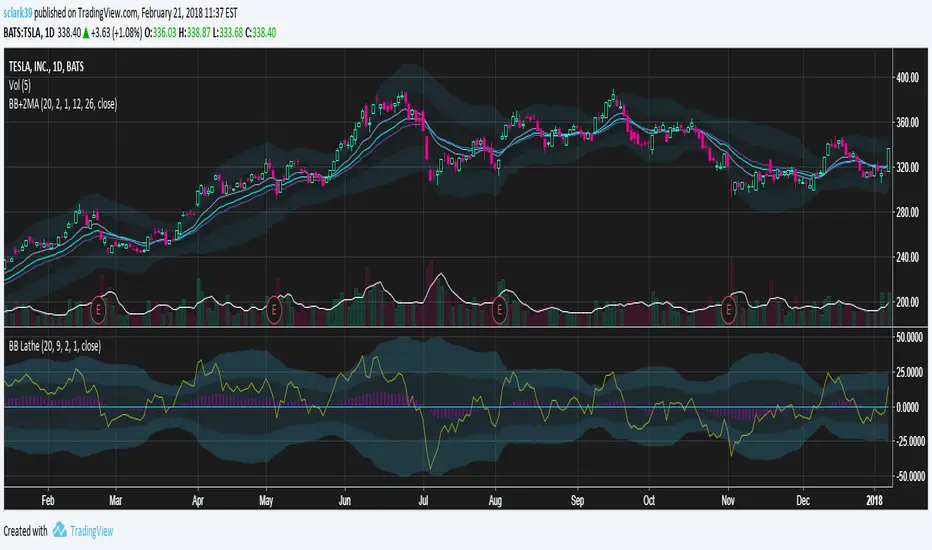Click the 2018 label on time axis
Viewport: 932px width, 550px height.
pos(874,501)
